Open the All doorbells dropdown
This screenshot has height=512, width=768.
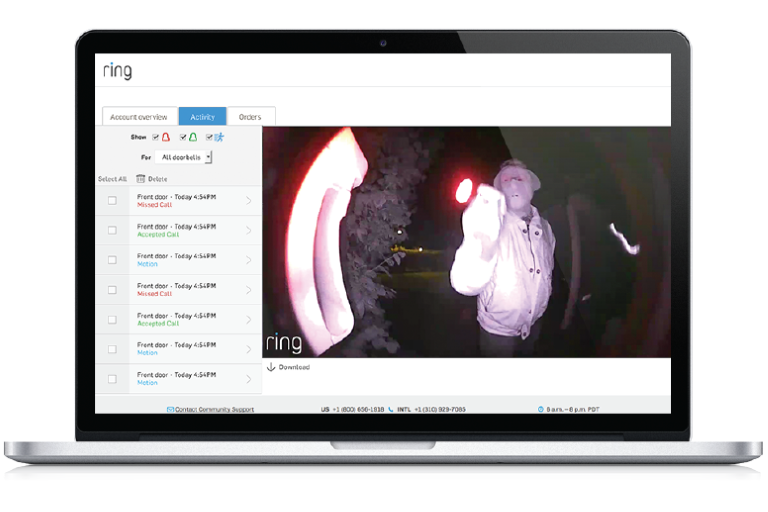click(184, 157)
